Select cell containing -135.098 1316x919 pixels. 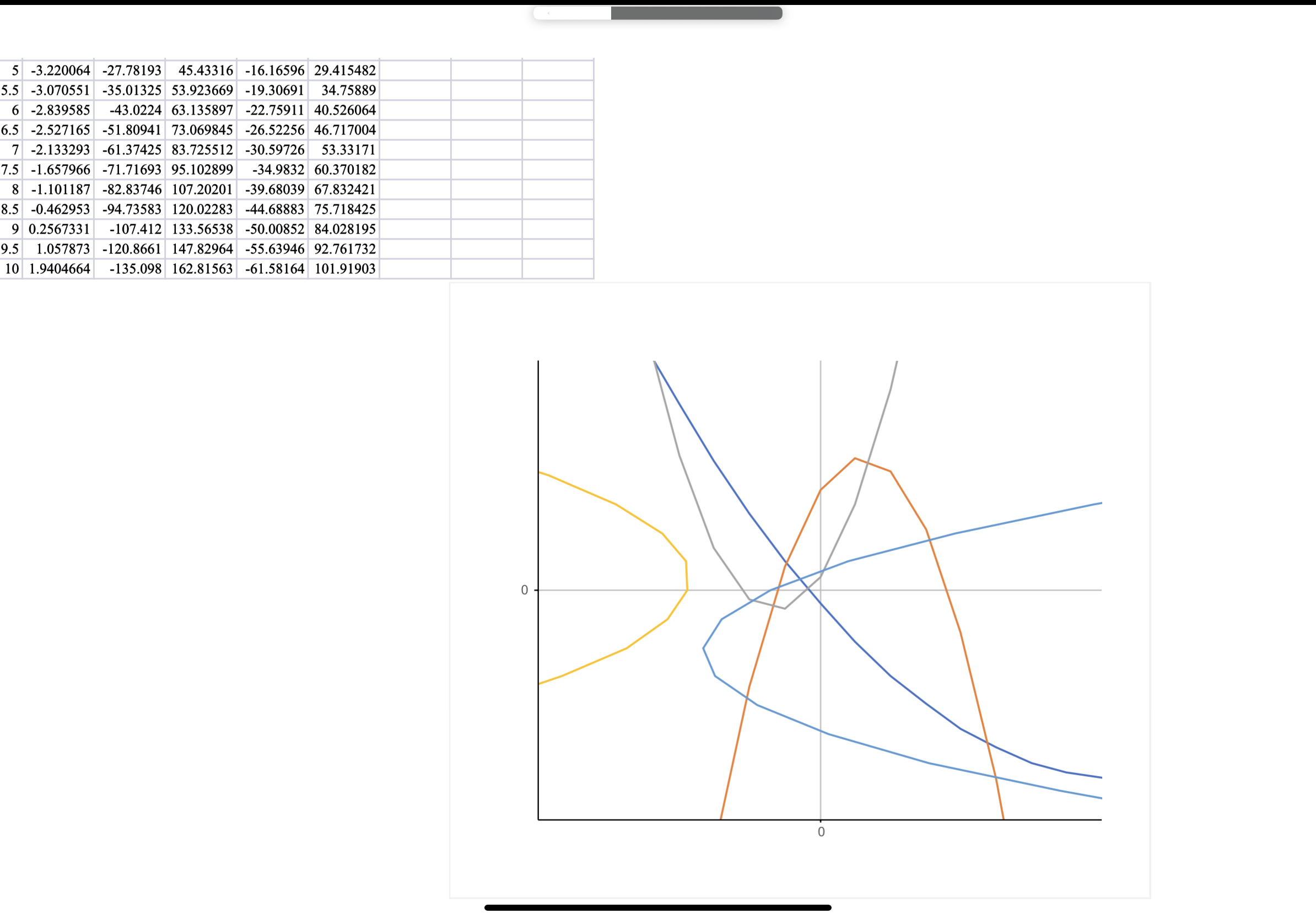(x=130, y=269)
